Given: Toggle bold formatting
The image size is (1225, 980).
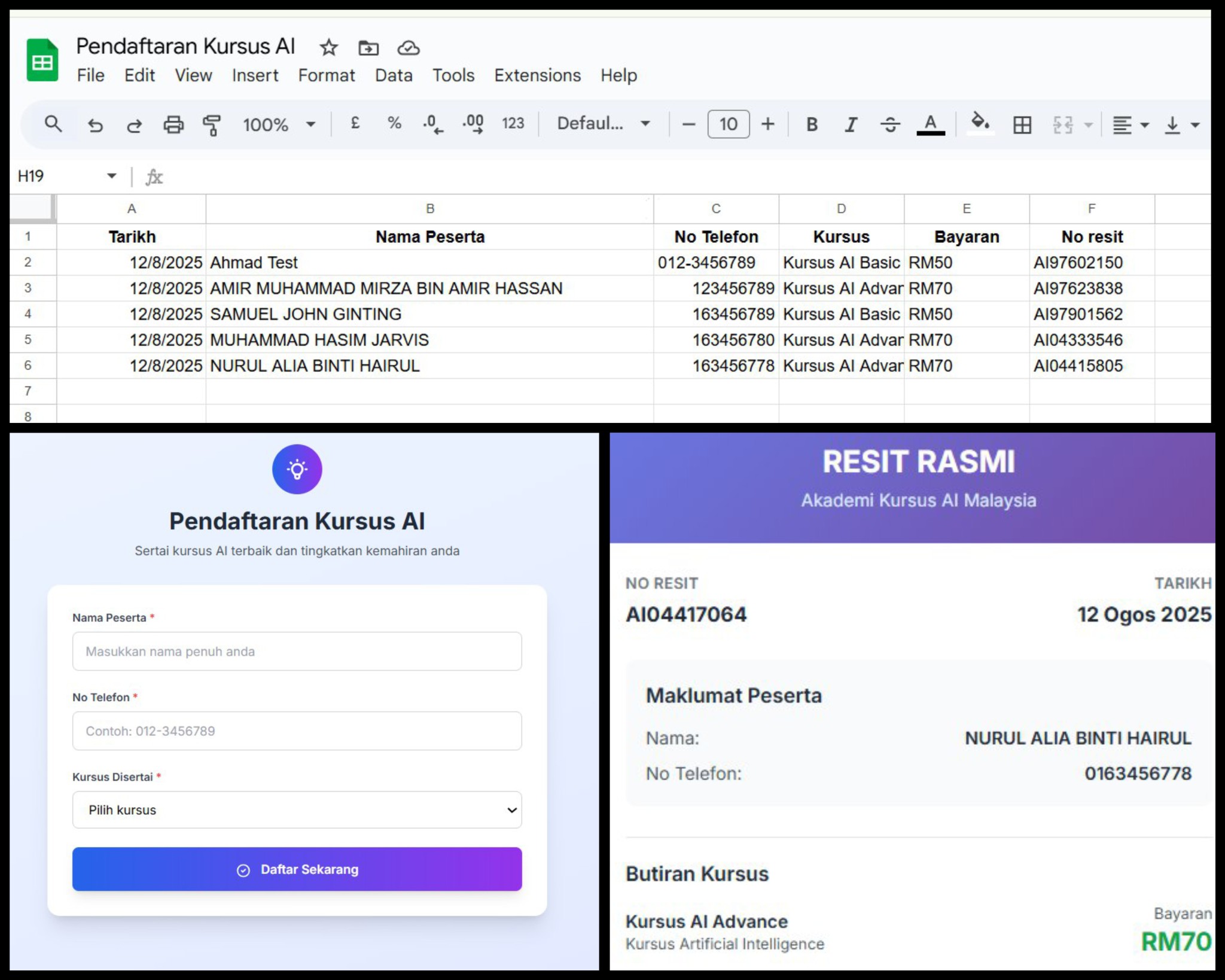Looking at the screenshot, I should 812,124.
